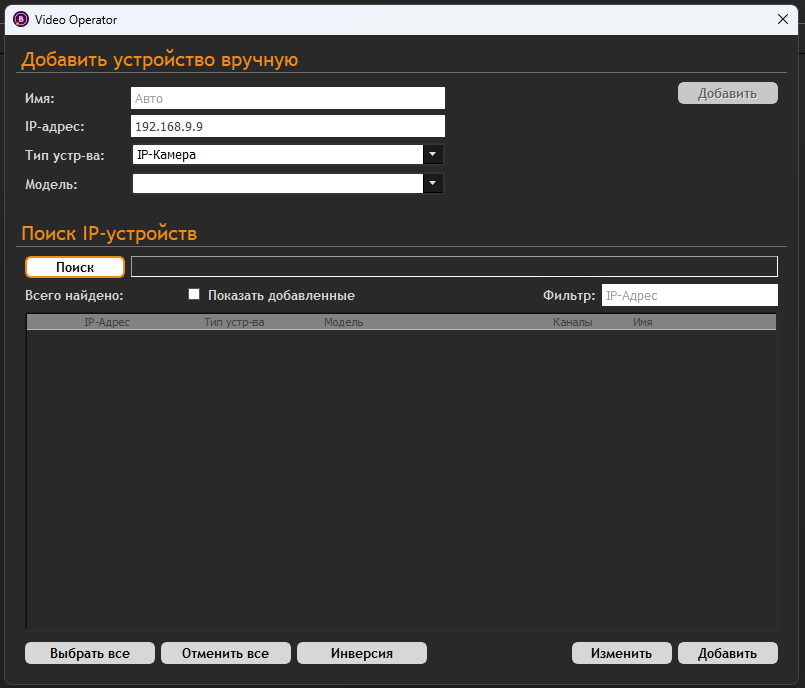
Task: Focus the IP-адрес field showing 192.168.9.9
Action: click(287, 126)
